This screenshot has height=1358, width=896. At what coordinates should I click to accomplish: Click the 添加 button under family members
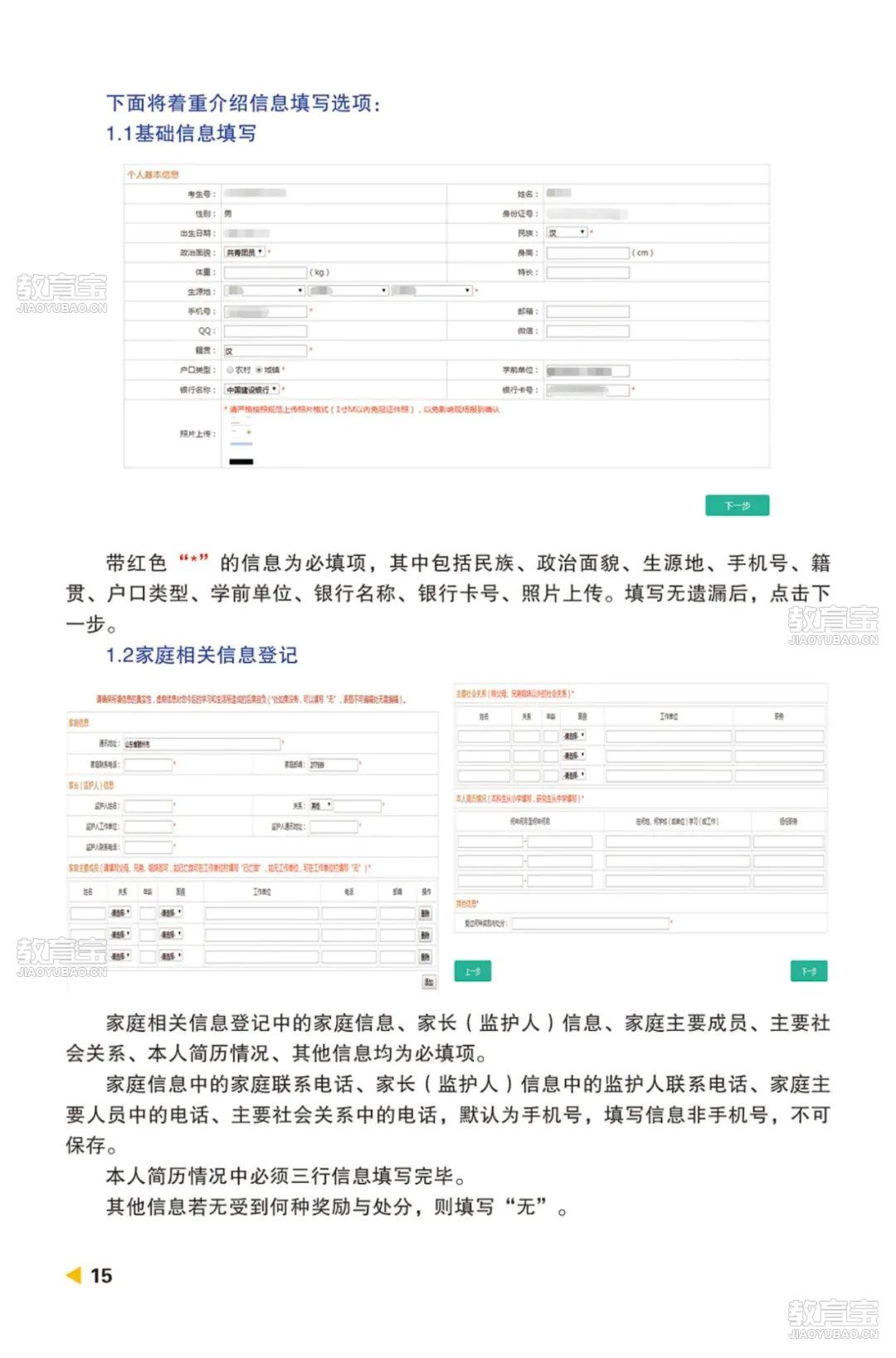(x=429, y=982)
